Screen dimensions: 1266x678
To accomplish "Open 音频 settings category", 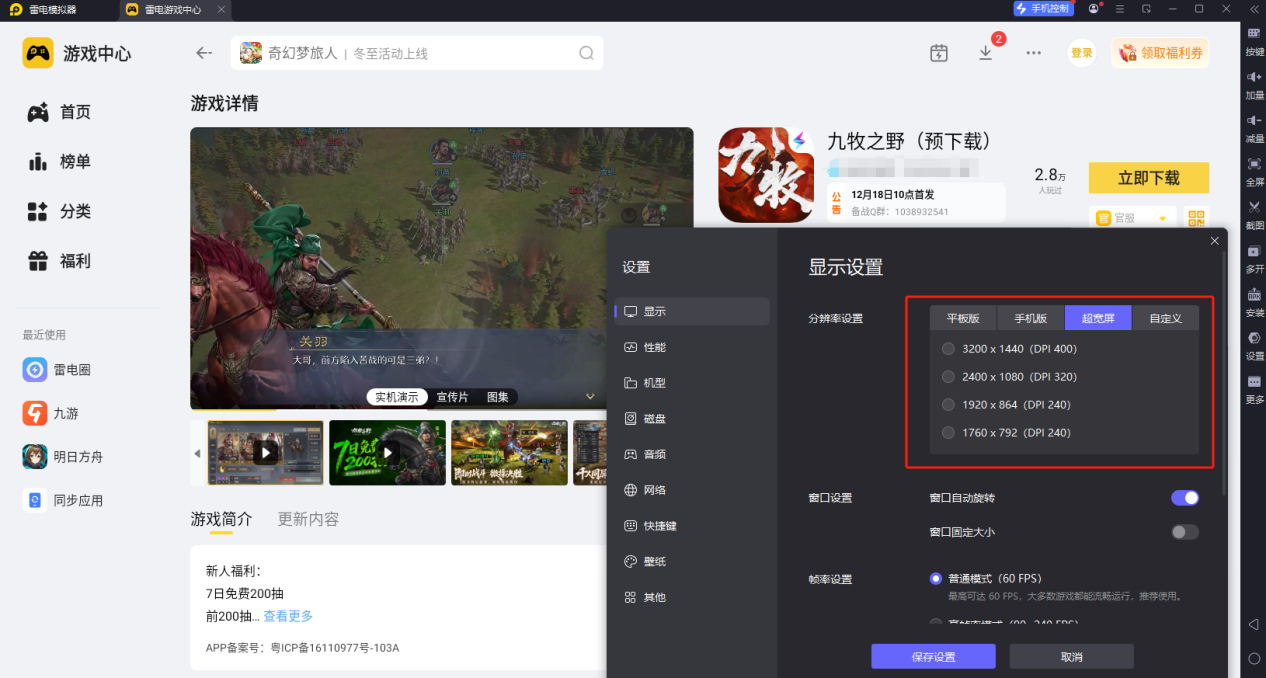I will pos(692,454).
